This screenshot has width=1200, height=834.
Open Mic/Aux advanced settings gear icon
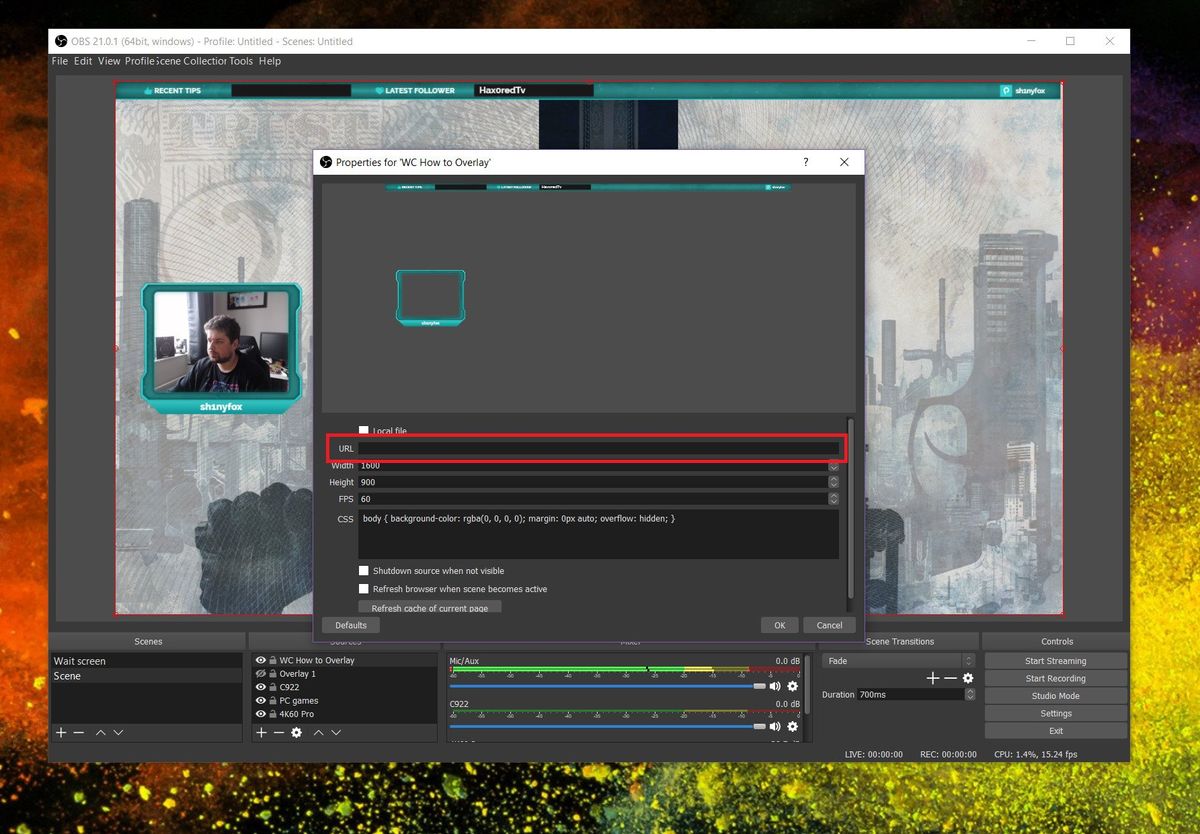791,686
